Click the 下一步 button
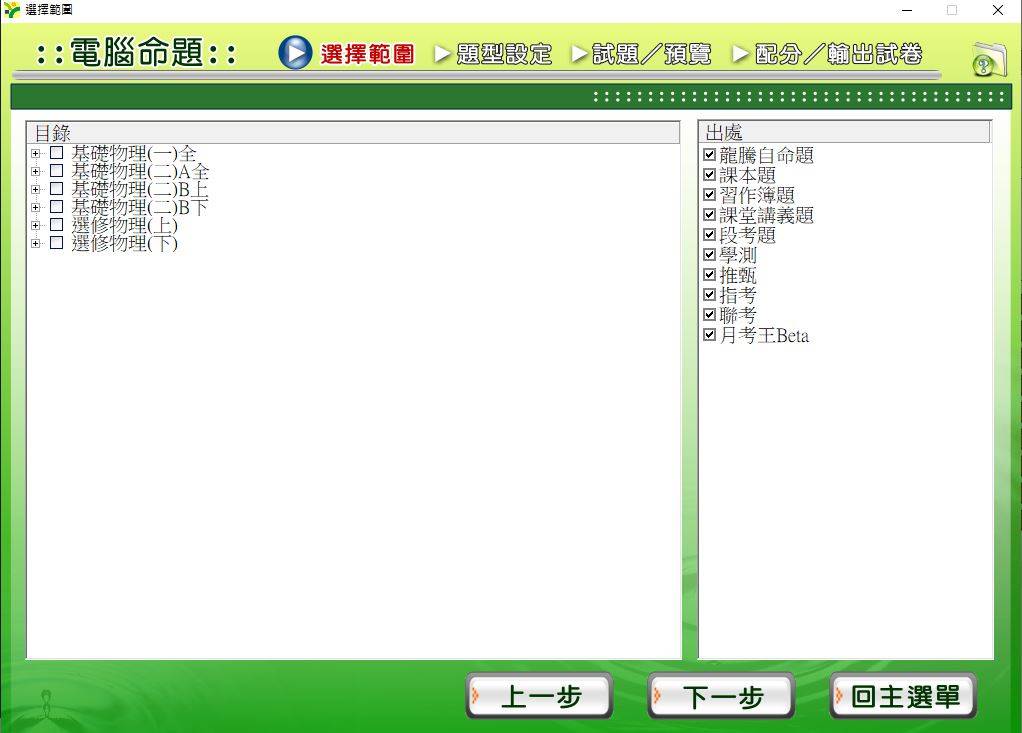The height and width of the screenshot is (733, 1022). tap(722, 696)
